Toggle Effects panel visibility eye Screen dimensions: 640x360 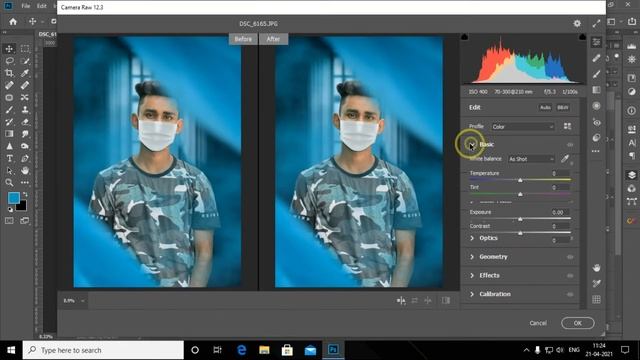(570, 276)
